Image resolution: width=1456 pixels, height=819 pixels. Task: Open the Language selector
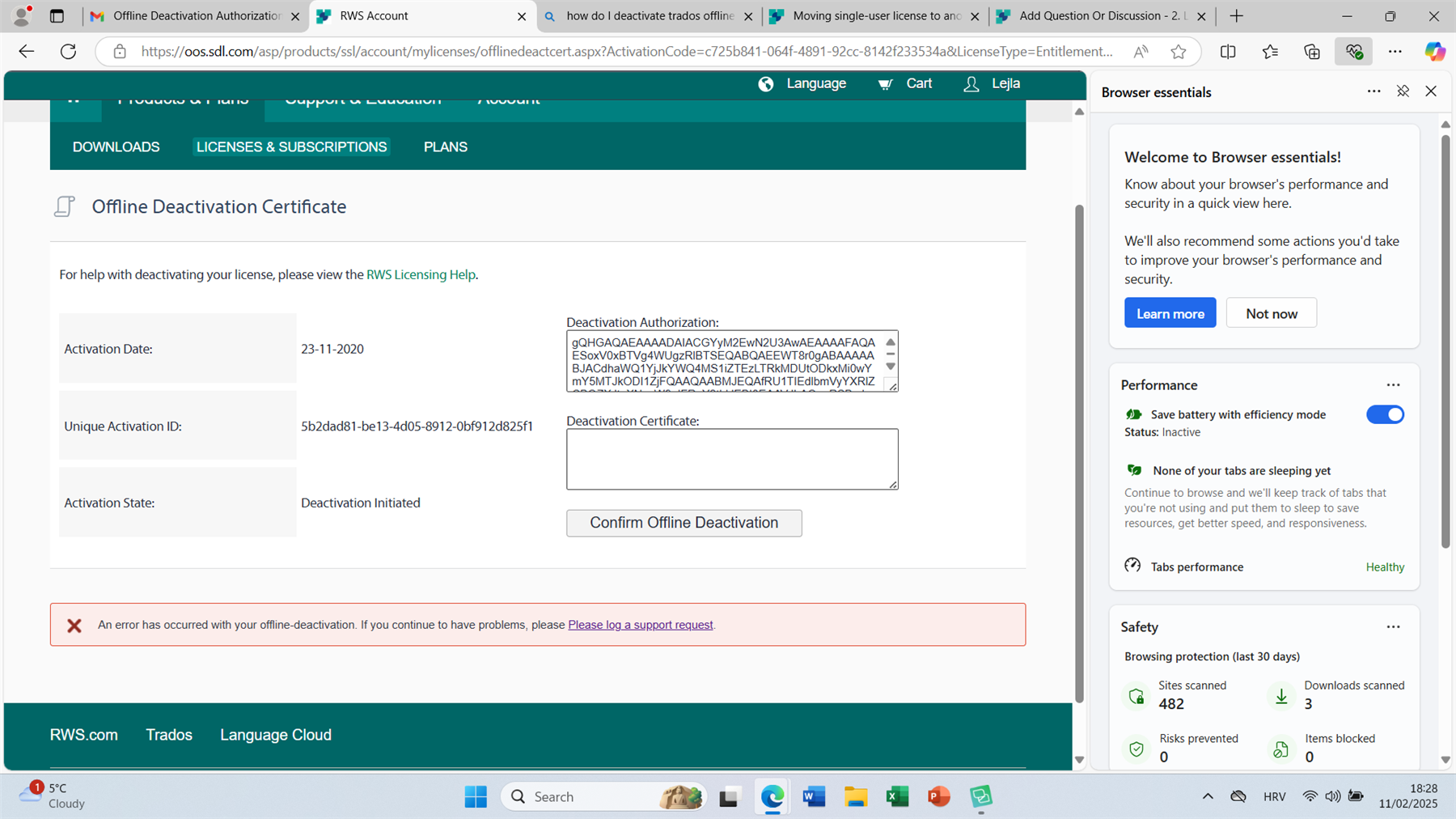pyautogui.click(x=802, y=83)
